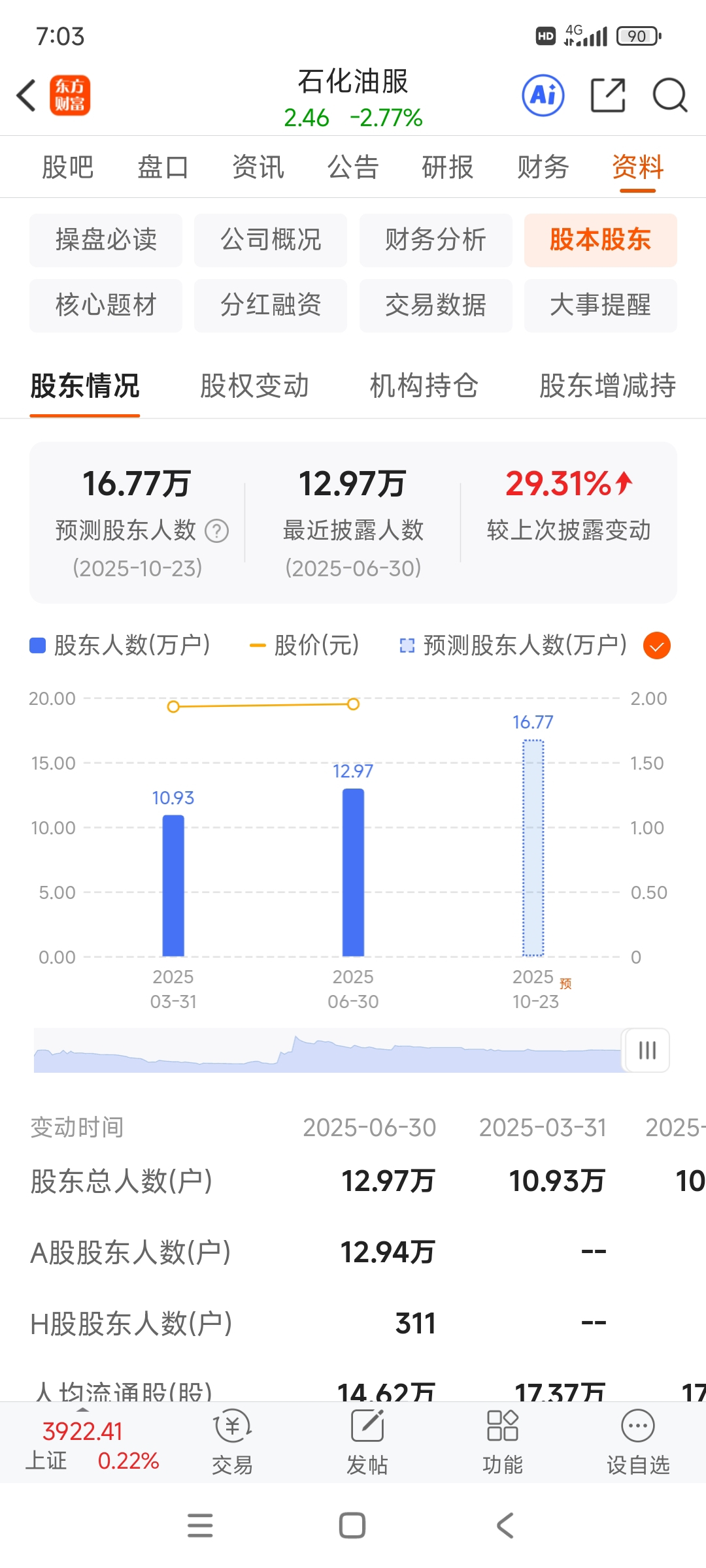706x1568 pixels.
Task: Tap the 石化油服 stock title
Action: pyautogui.click(x=353, y=82)
